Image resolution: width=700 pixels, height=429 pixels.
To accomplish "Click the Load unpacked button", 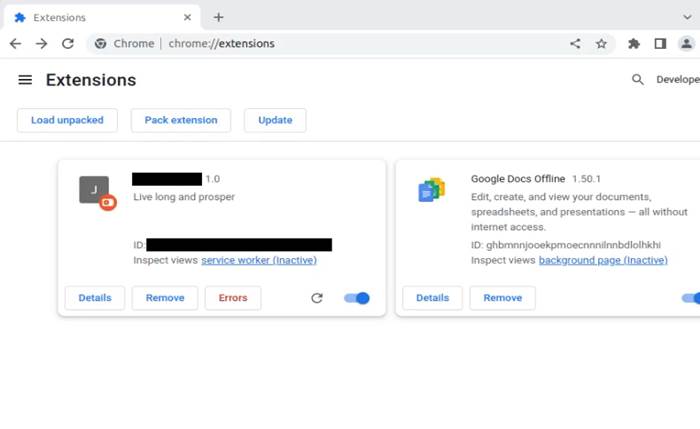I will click(x=67, y=120).
